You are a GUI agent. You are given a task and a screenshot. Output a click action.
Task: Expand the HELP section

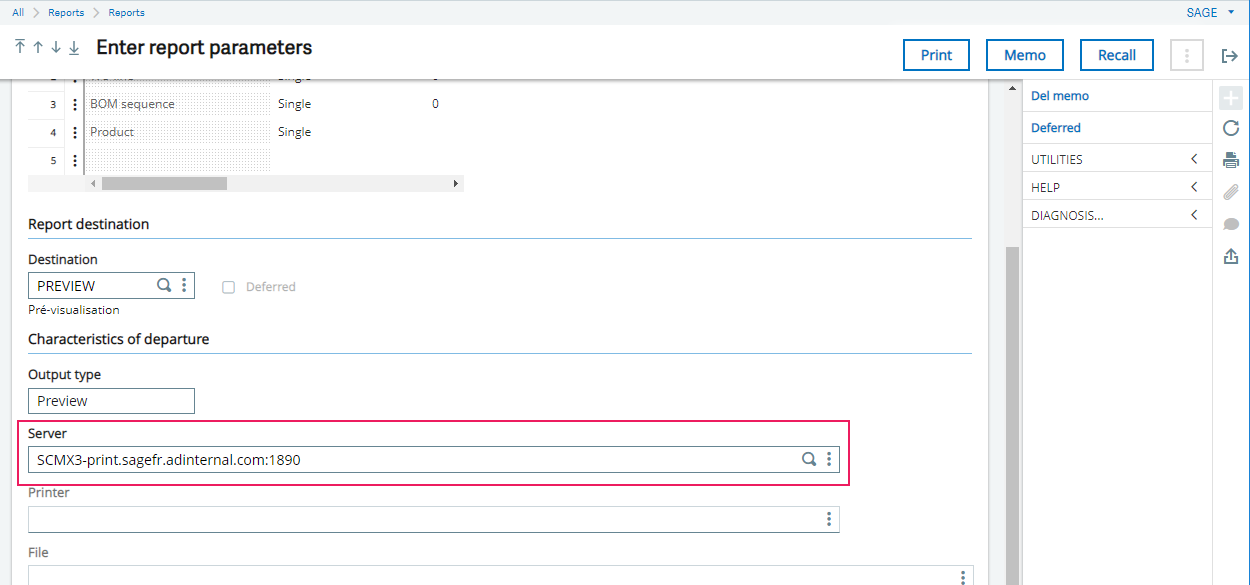point(1117,188)
